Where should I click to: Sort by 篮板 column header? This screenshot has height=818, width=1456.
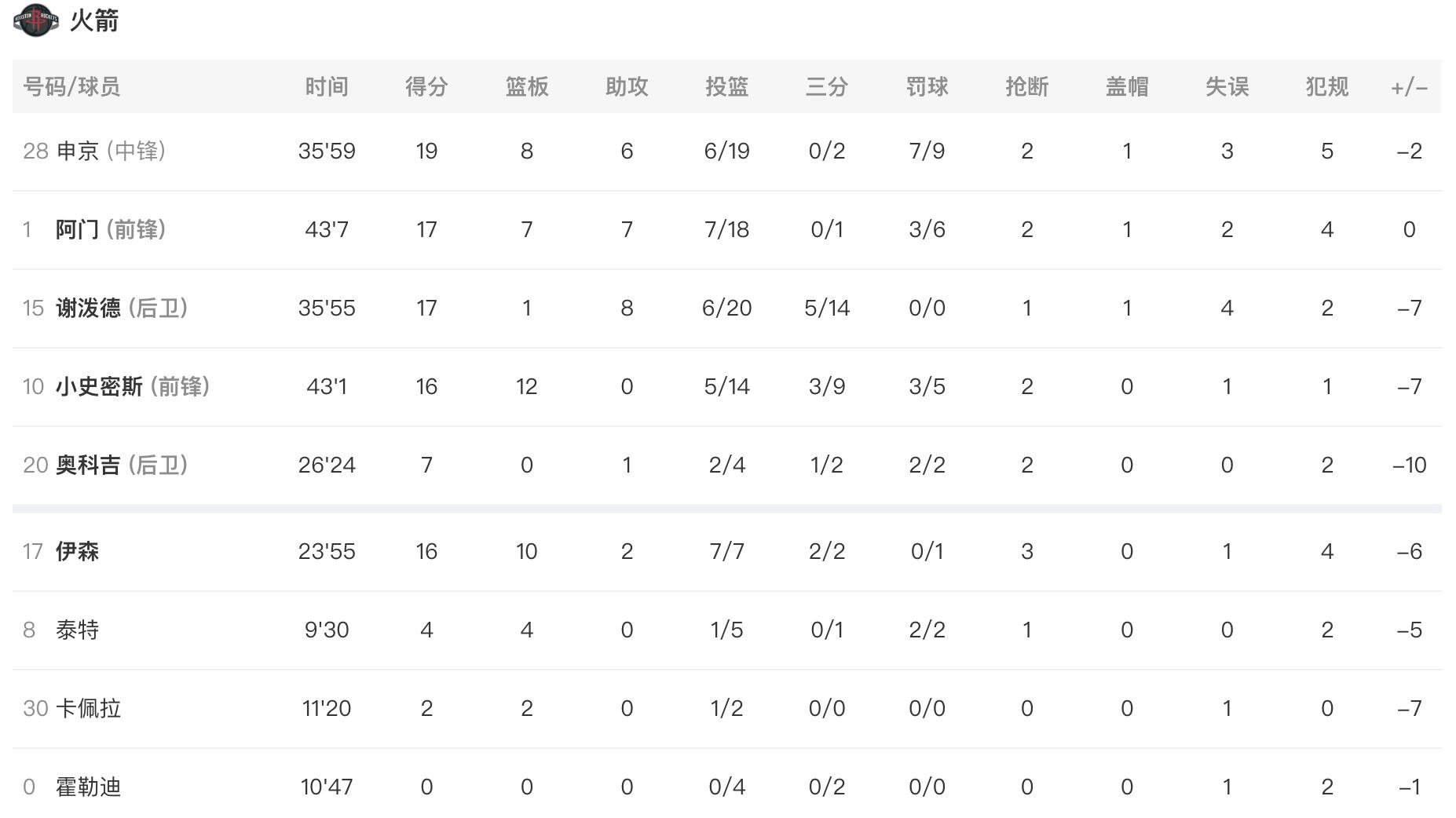click(526, 86)
